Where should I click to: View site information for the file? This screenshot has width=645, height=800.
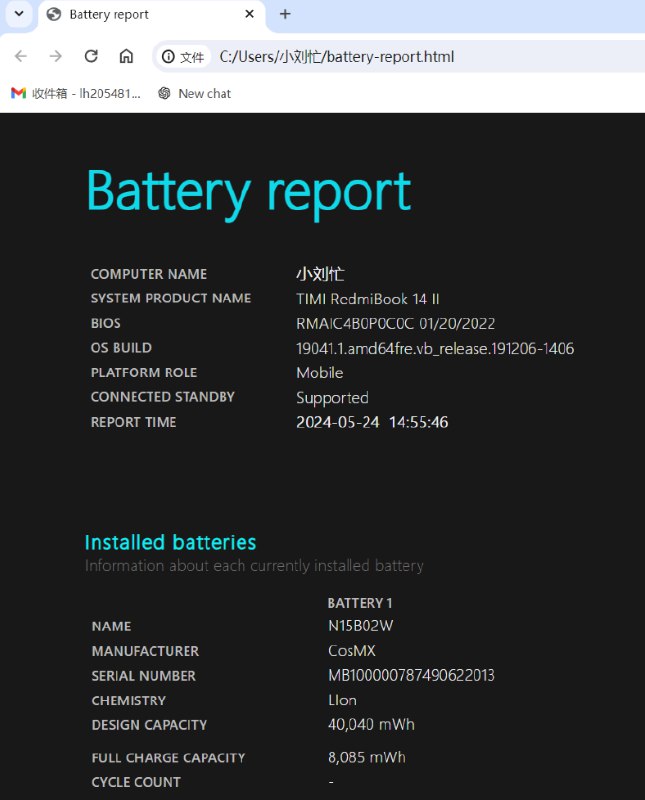(183, 57)
